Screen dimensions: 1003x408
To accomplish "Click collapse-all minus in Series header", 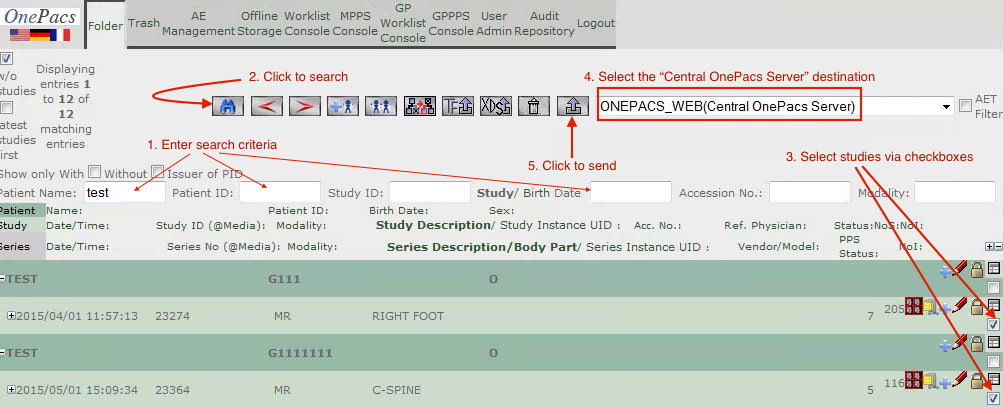I will (x=997, y=247).
